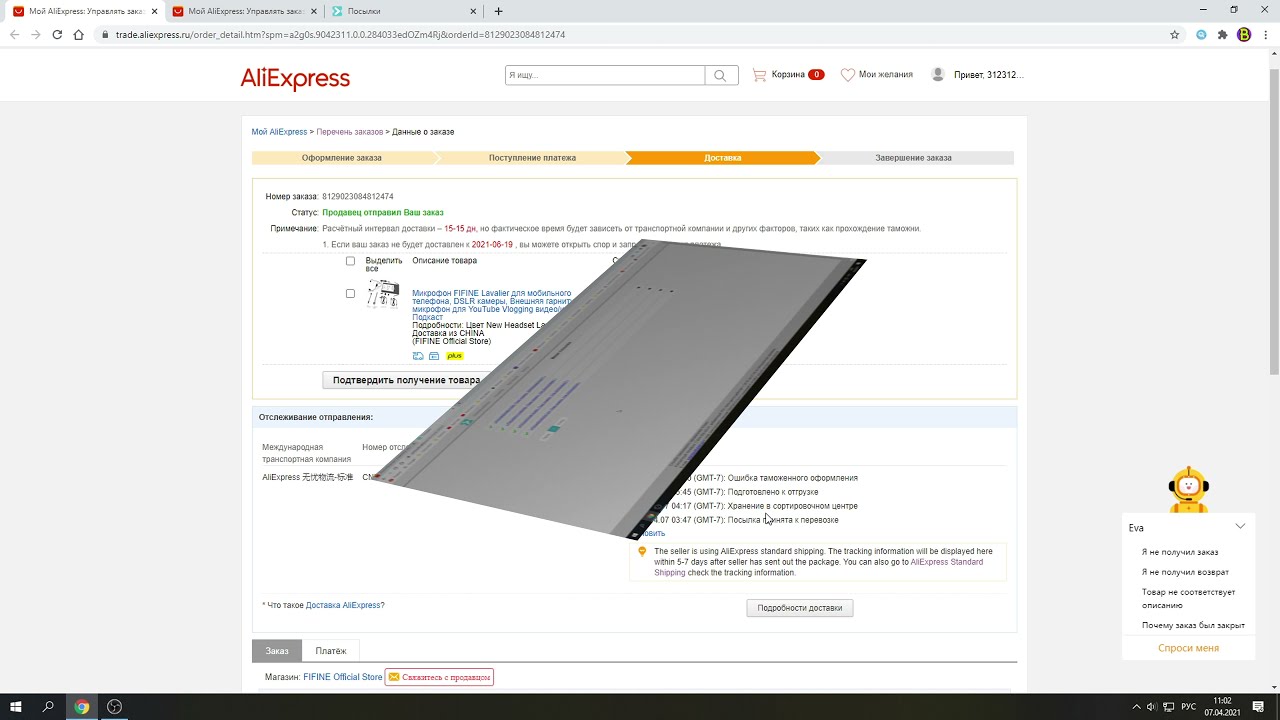Switch to the Платёж tab

point(331,651)
